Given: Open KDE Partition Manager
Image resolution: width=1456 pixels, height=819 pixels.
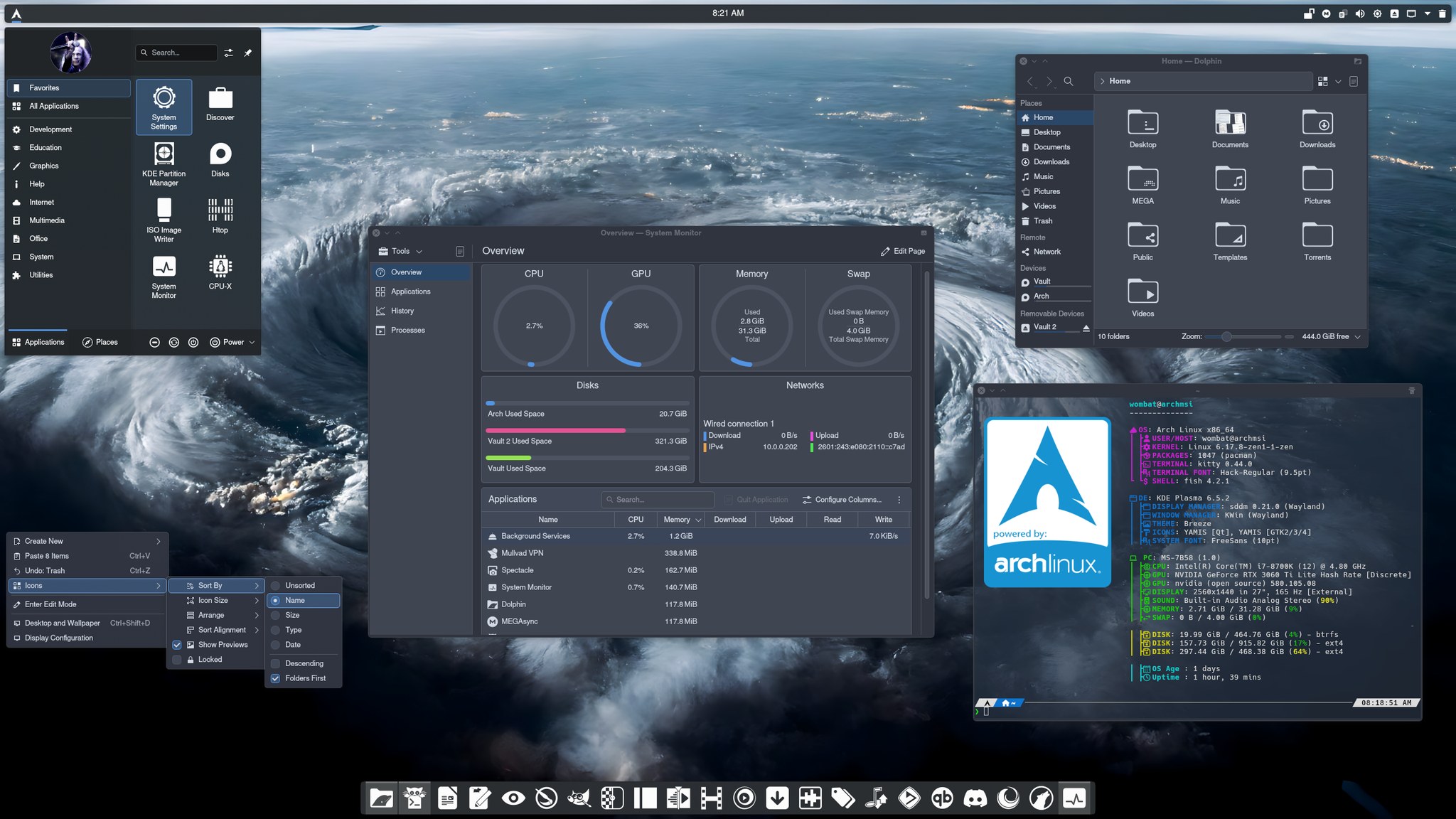Looking at the screenshot, I should (x=164, y=164).
